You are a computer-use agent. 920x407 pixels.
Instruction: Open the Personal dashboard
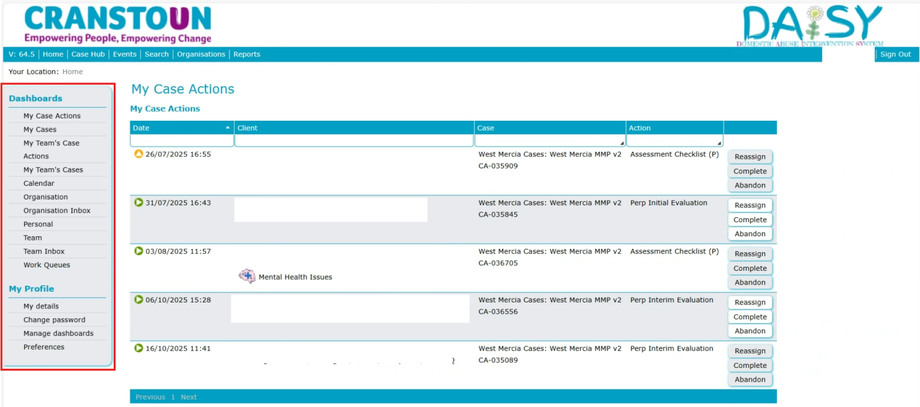pos(38,224)
